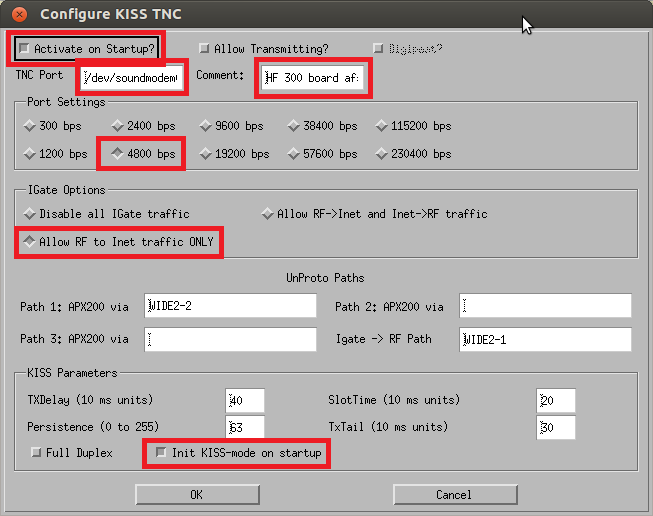Focus the Comment text field
Screen dimensions: 653x516
click(313, 77)
